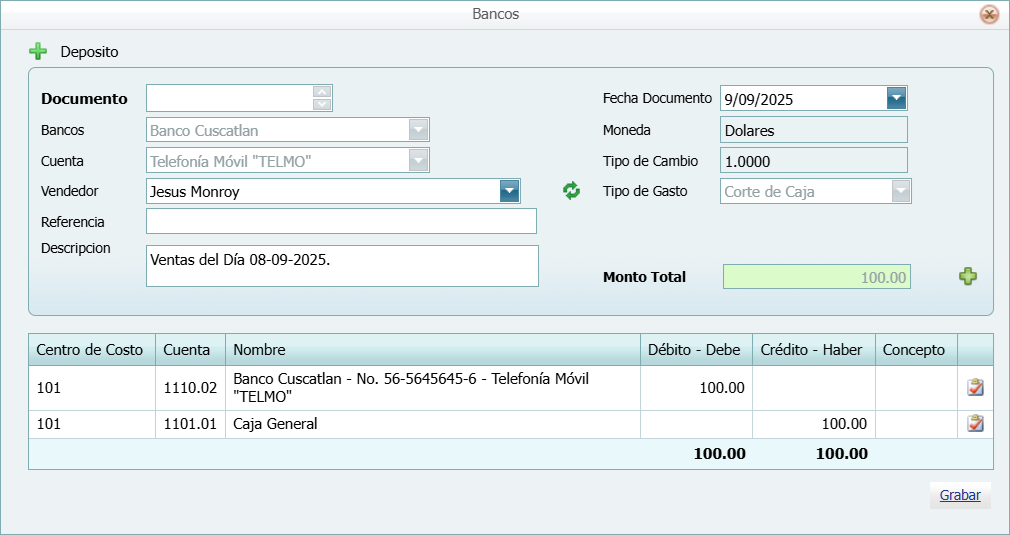Increment the Documento number stepper
The height and width of the screenshot is (535, 1010).
click(x=322, y=92)
